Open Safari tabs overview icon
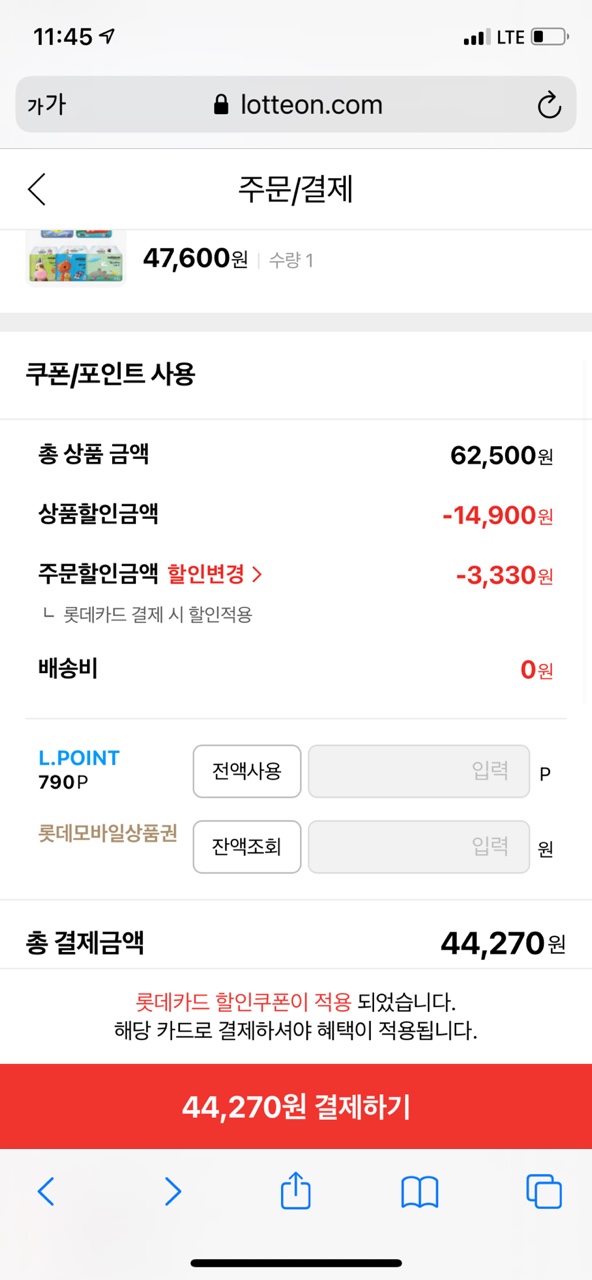This screenshot has height=1280, width=592. [544, 1191]
